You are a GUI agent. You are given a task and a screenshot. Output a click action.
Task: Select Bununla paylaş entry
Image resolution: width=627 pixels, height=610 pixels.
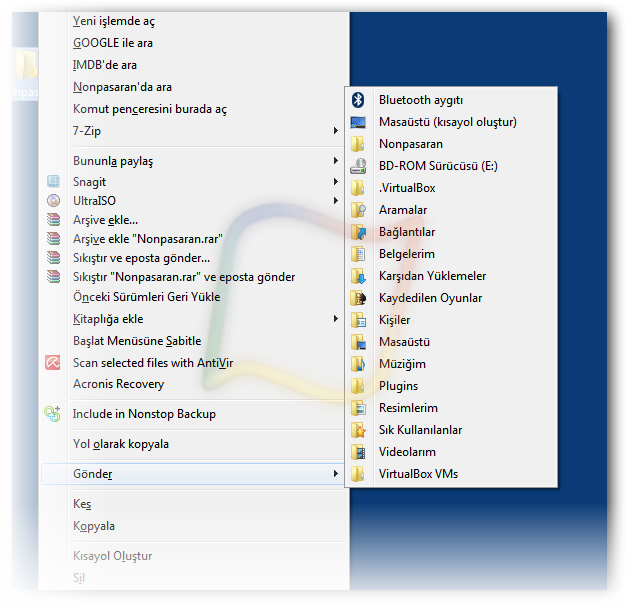click(x=113, y=161)
